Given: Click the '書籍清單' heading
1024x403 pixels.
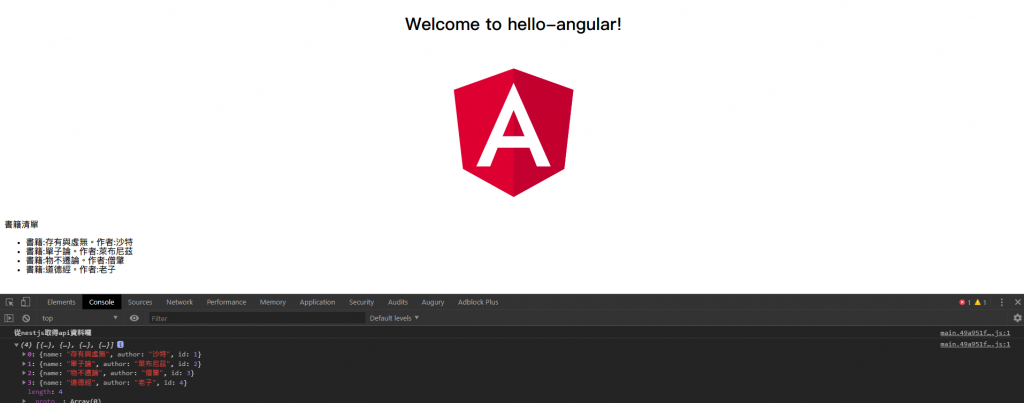Looking at the screenshot, I should 22,225.
